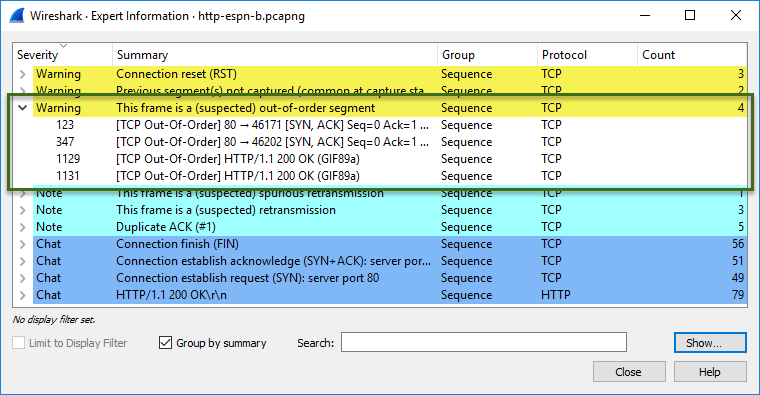
Task: Toggle the Group by summary checkbox
Action: [x=165, y=343]
